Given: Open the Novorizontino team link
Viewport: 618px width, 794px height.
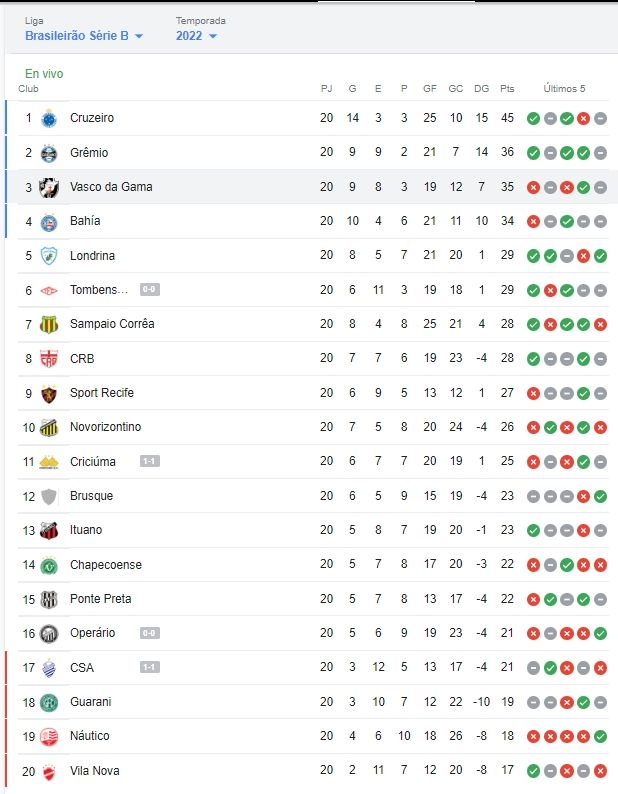Looking at the screenshot, I should click(x=105, y=427).
